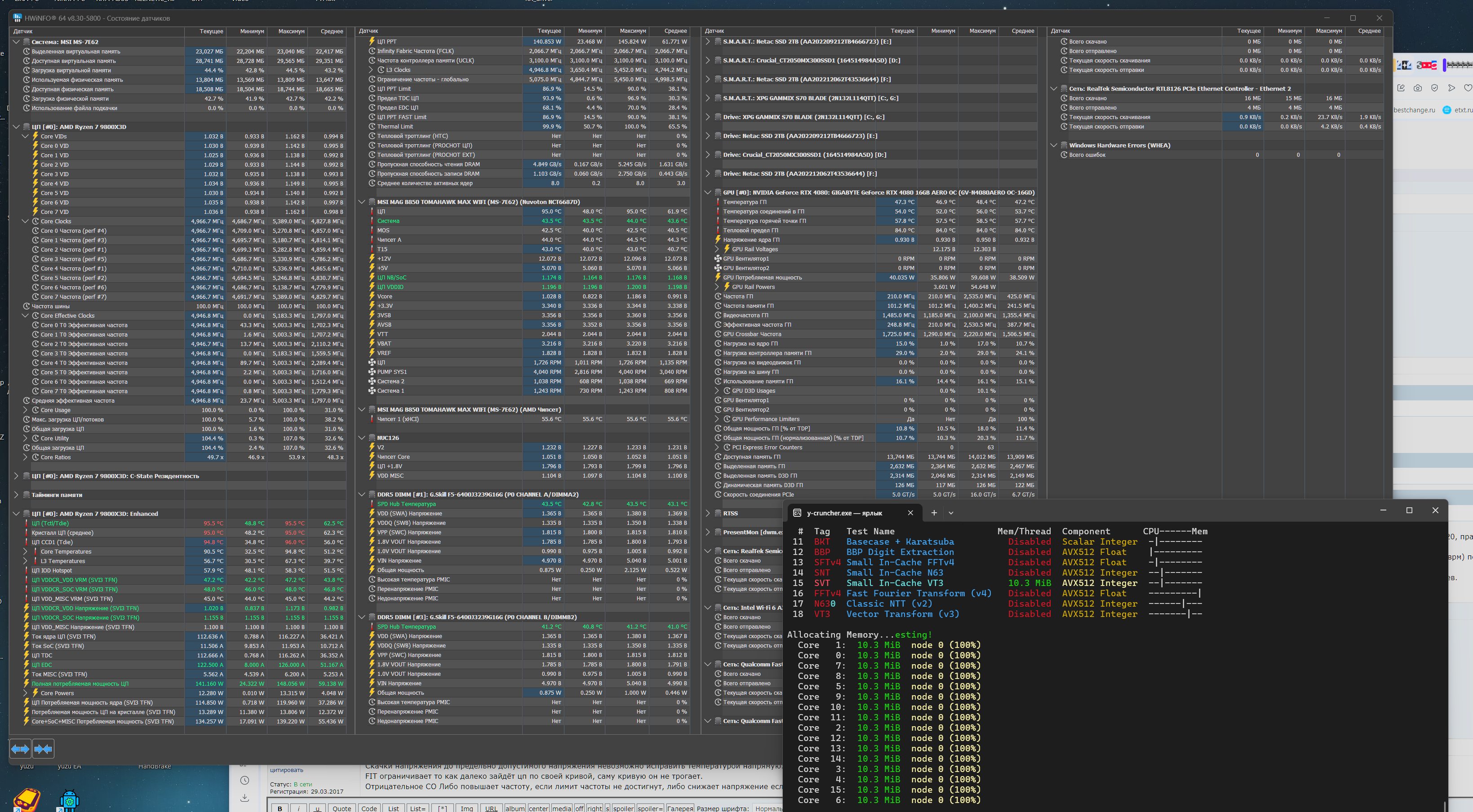Click the Quote formatting button
This screenshot has width=1473, height=812.
click(342, 808)
